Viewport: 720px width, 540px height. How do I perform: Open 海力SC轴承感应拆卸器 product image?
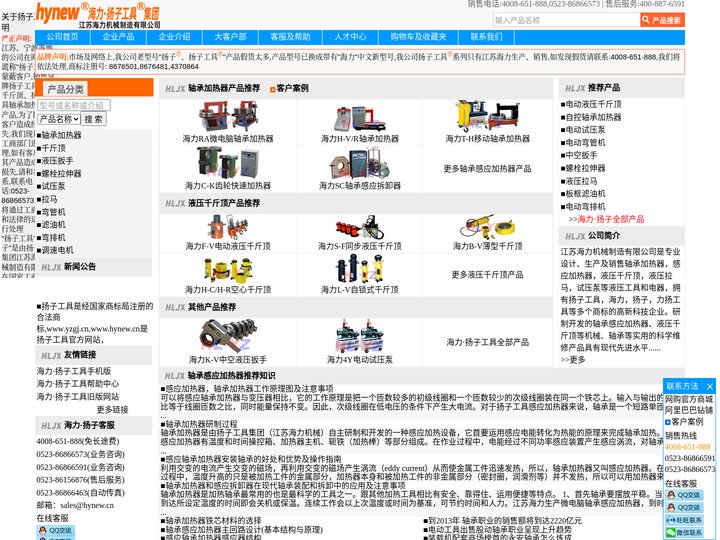pos(360,164)
